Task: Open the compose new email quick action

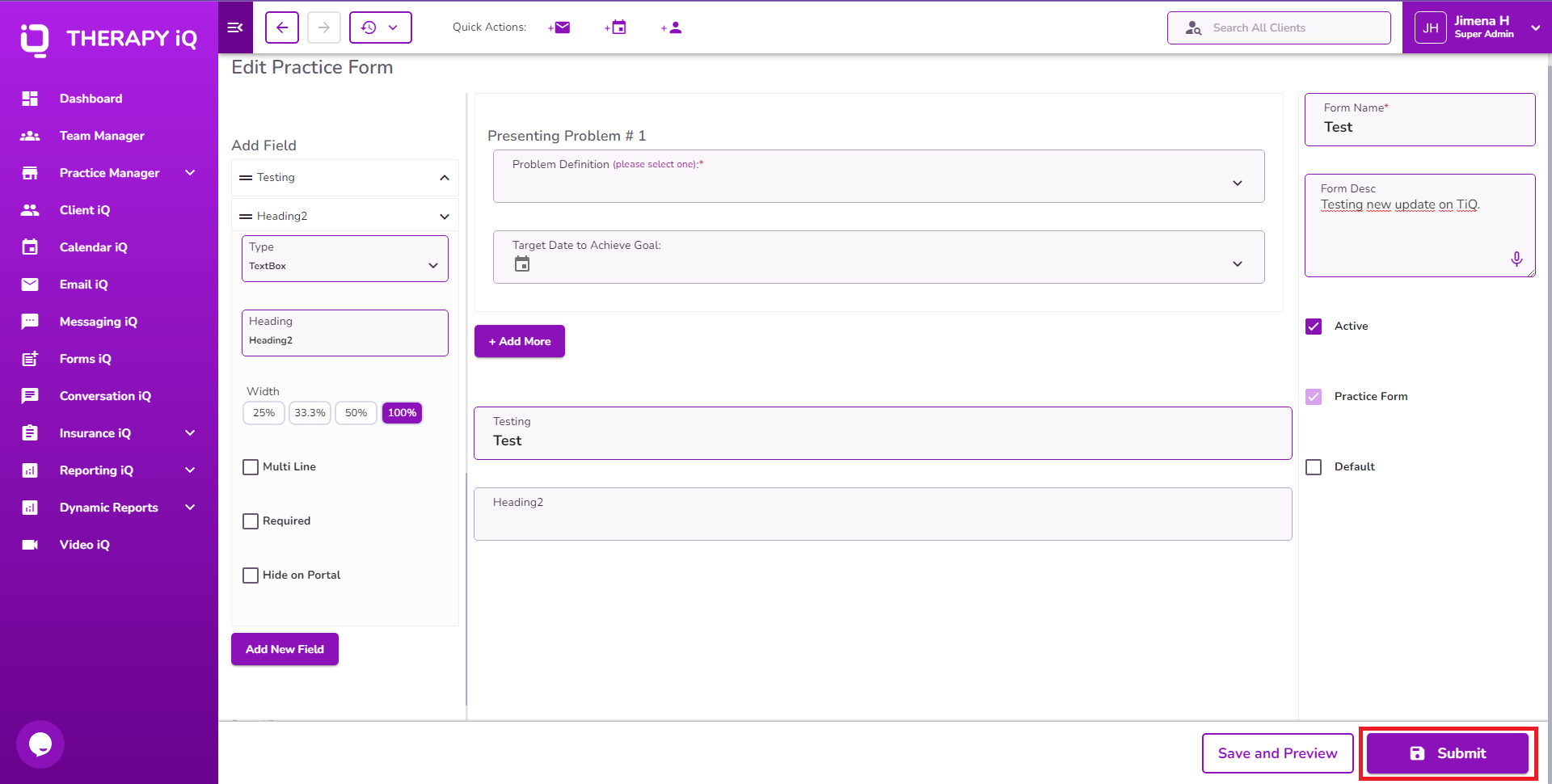Action: coord(559,27)
